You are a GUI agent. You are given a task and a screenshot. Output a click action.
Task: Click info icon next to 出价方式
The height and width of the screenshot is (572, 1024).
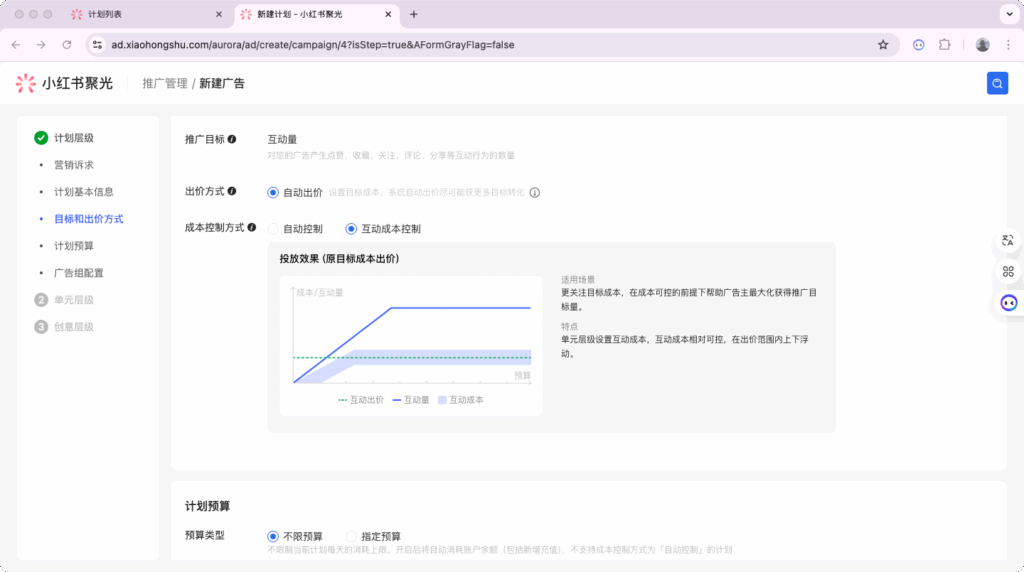(232, 191)
